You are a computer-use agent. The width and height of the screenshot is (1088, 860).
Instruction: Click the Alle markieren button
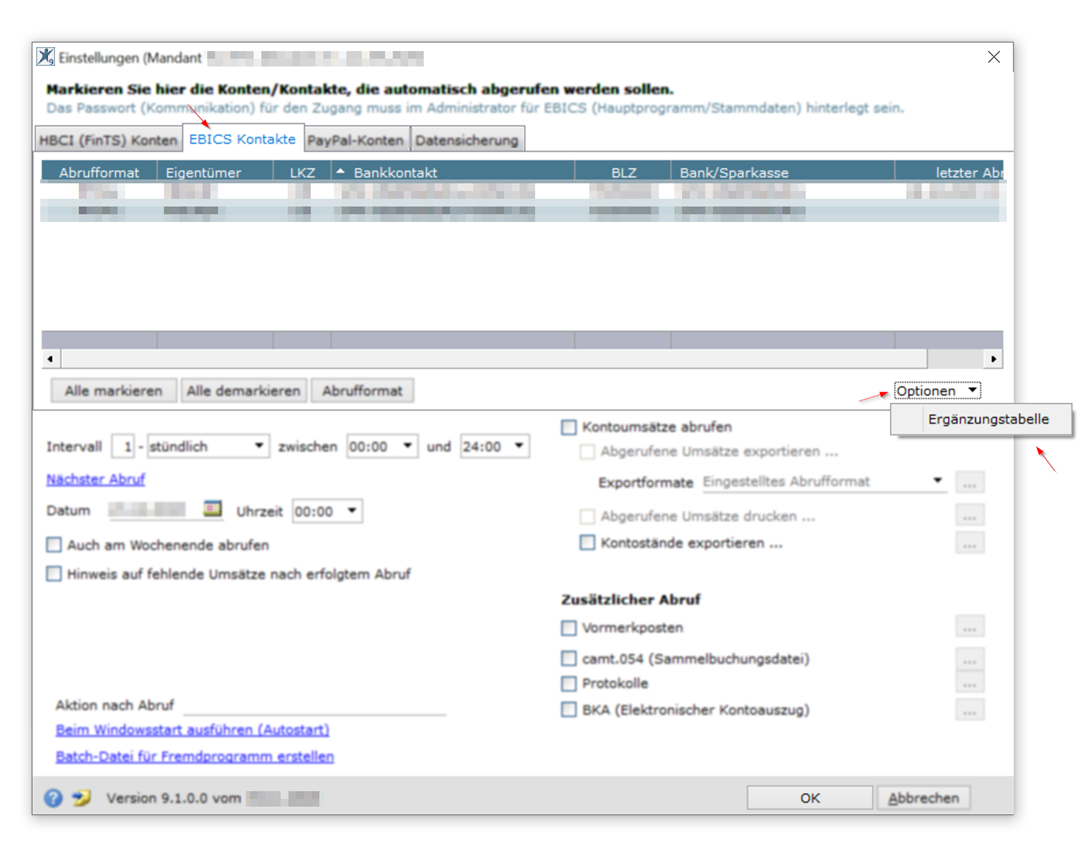113,391
